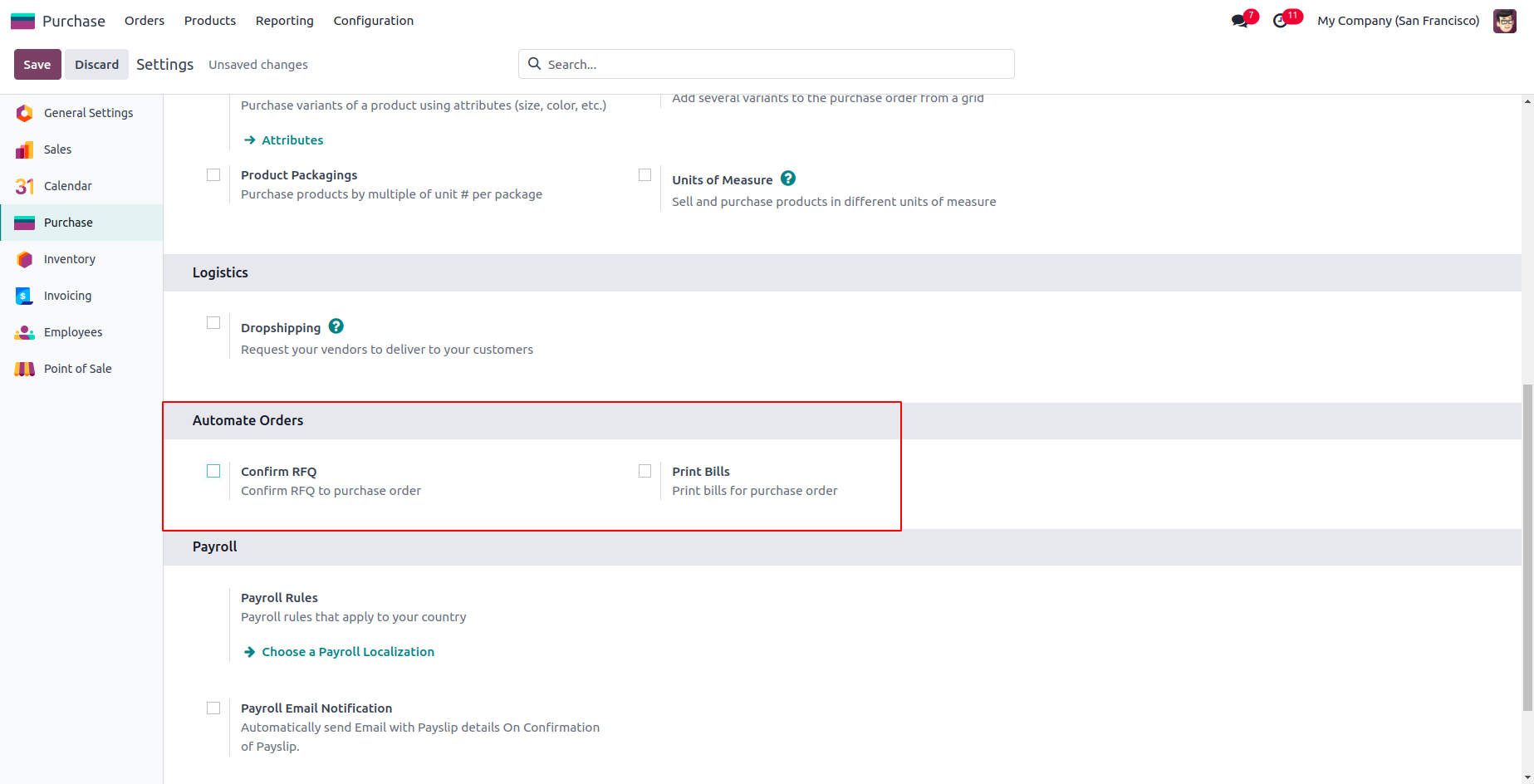Image resolution: width=1534 pixels, height=784 pixels.
Task: Open the Configuration menu
Action: click(373, 21)
